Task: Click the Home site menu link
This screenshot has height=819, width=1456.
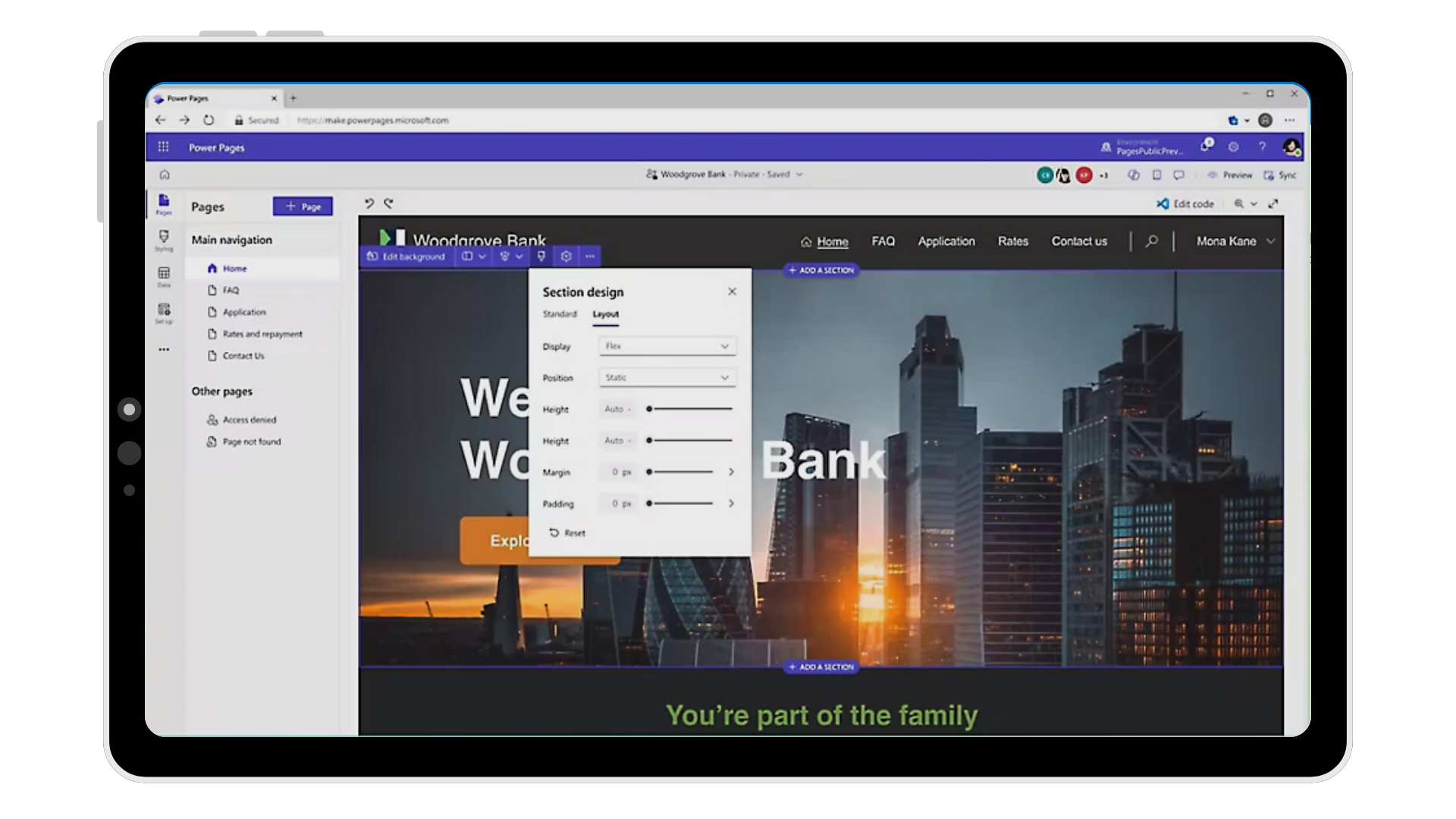Action: tap(833, 241)
